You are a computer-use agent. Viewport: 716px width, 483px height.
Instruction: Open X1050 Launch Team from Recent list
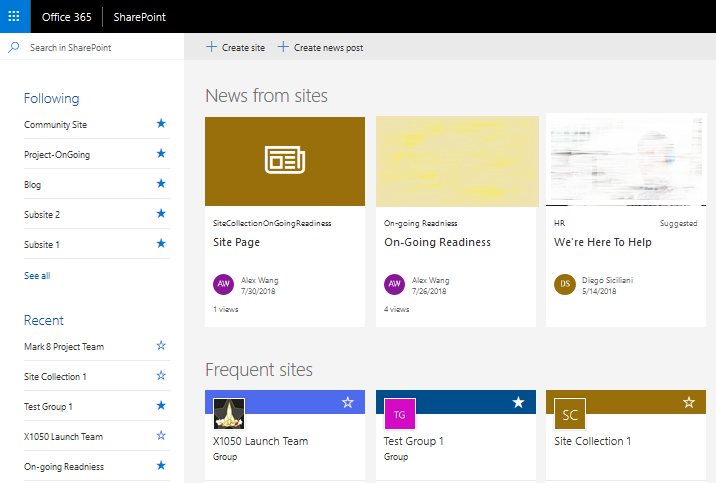coord(63,436)
